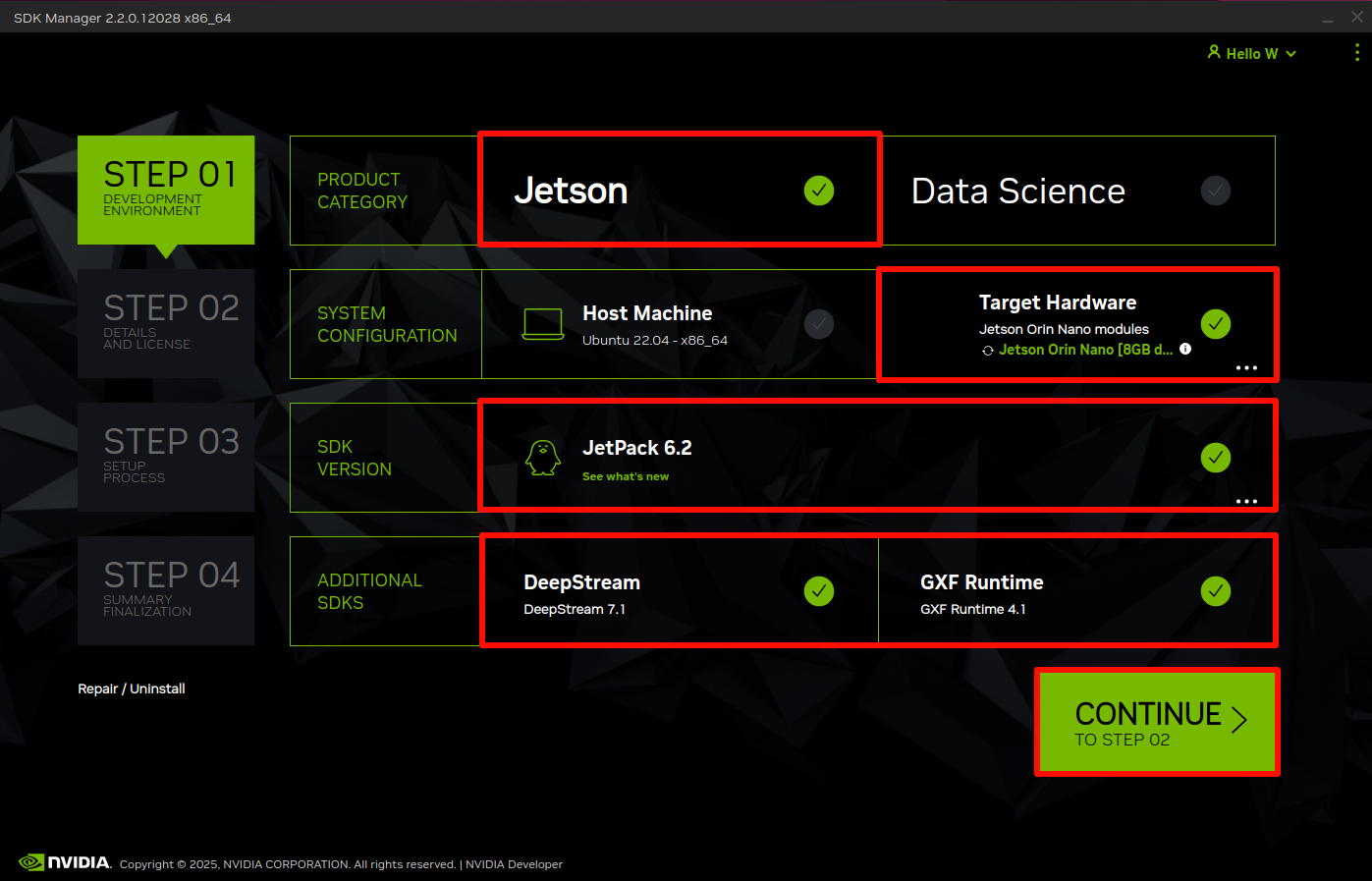
Task: Expand the Hello W user dropdown
Action: tap(1252, 53)
